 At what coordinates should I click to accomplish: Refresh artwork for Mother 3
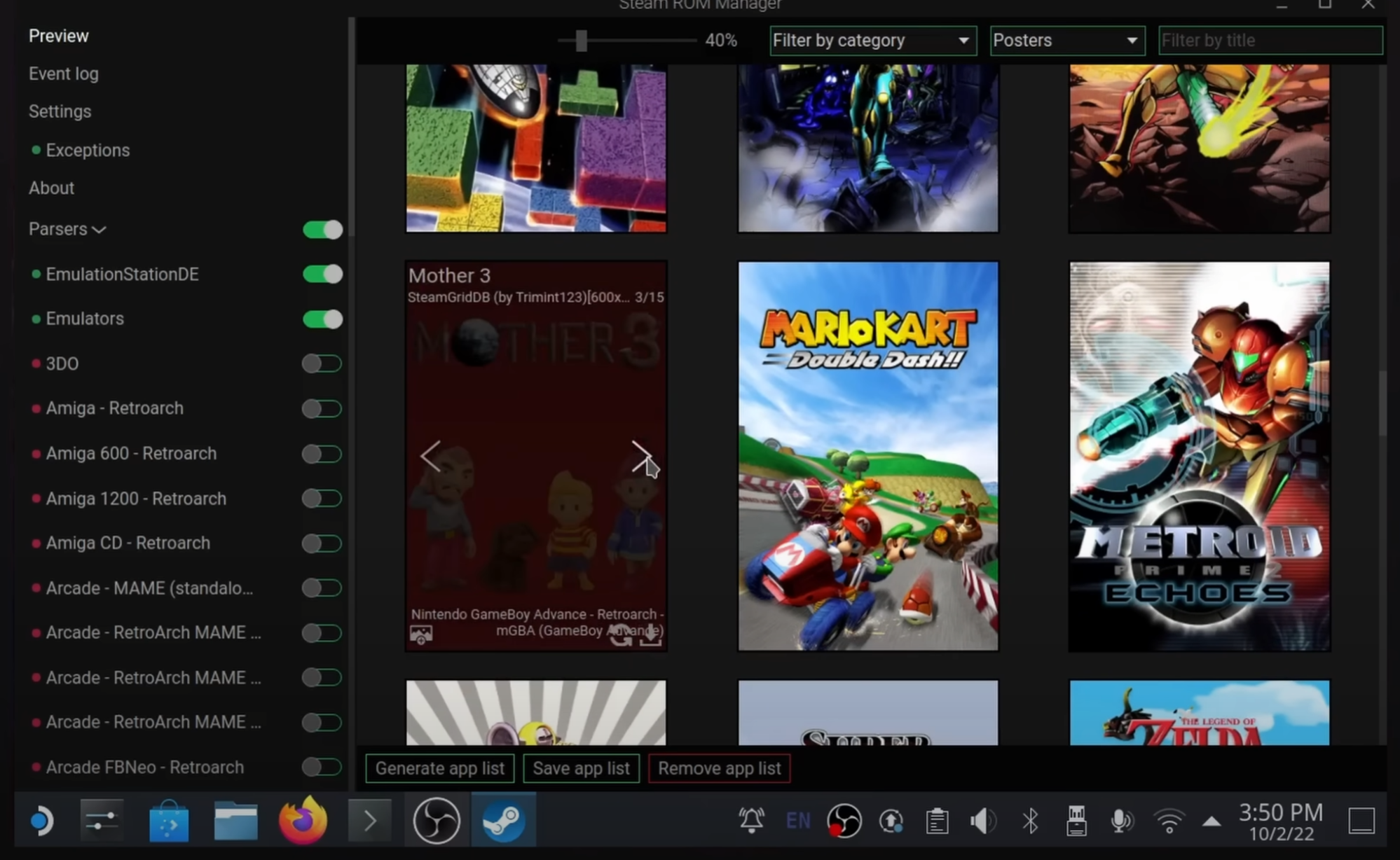(x=620, y=635)
